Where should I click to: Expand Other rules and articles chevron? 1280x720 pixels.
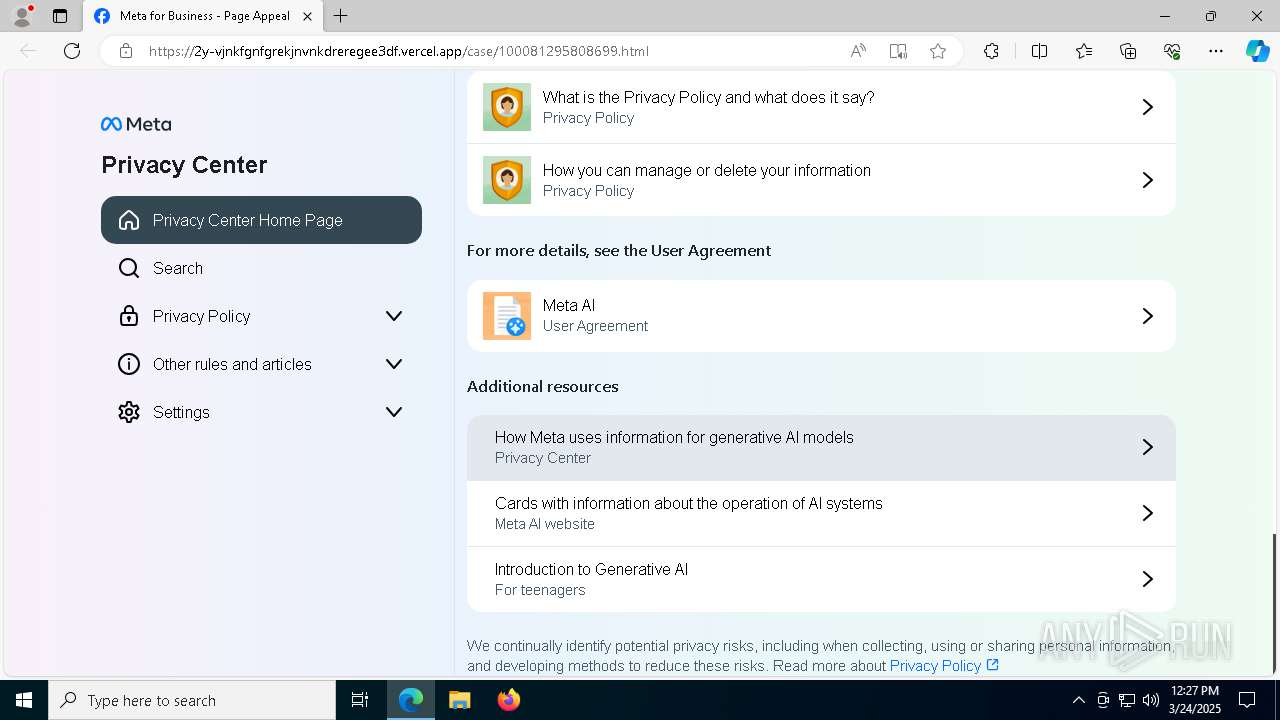(394, 364)
